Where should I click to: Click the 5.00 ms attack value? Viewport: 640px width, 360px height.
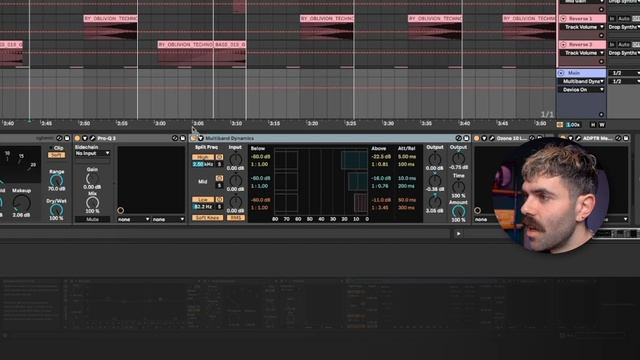(407, 157)
